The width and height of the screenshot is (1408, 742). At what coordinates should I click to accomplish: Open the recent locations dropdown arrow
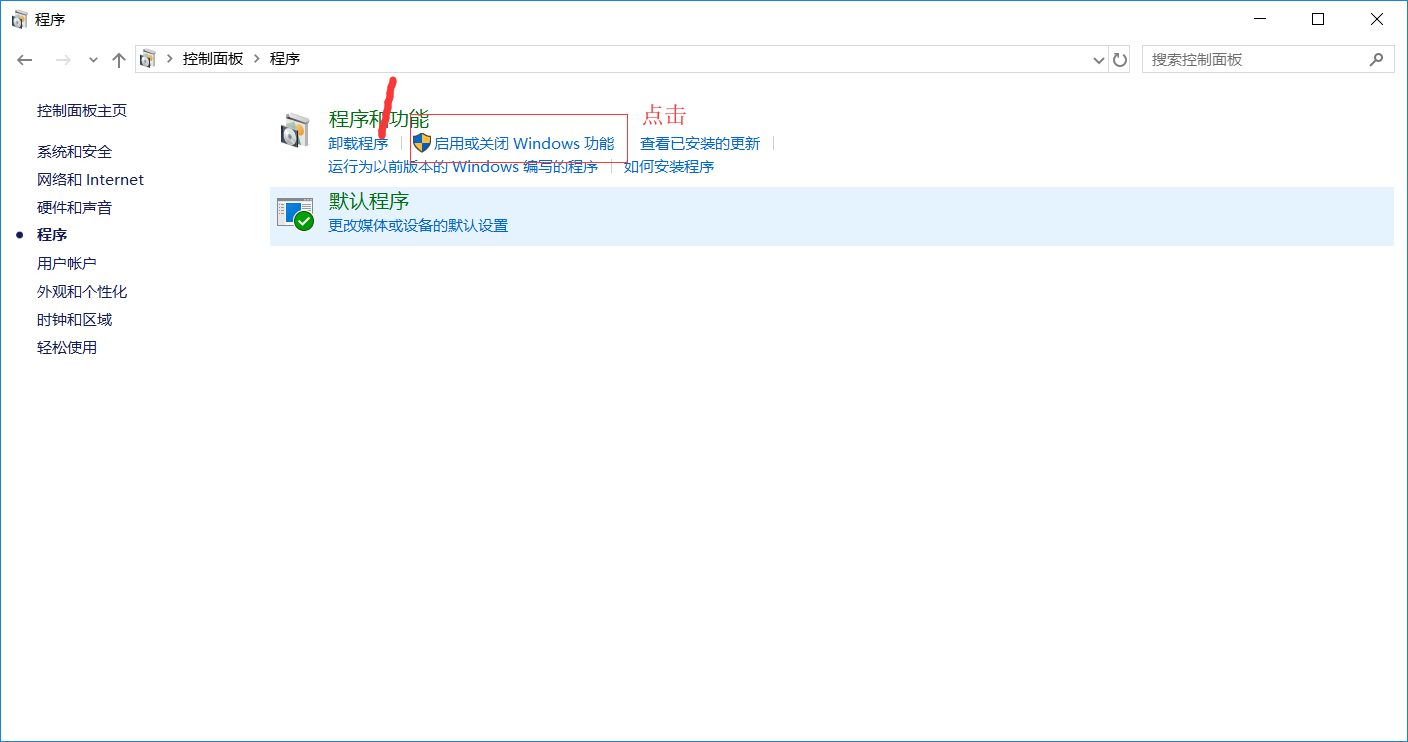click(x=93, y=60)
